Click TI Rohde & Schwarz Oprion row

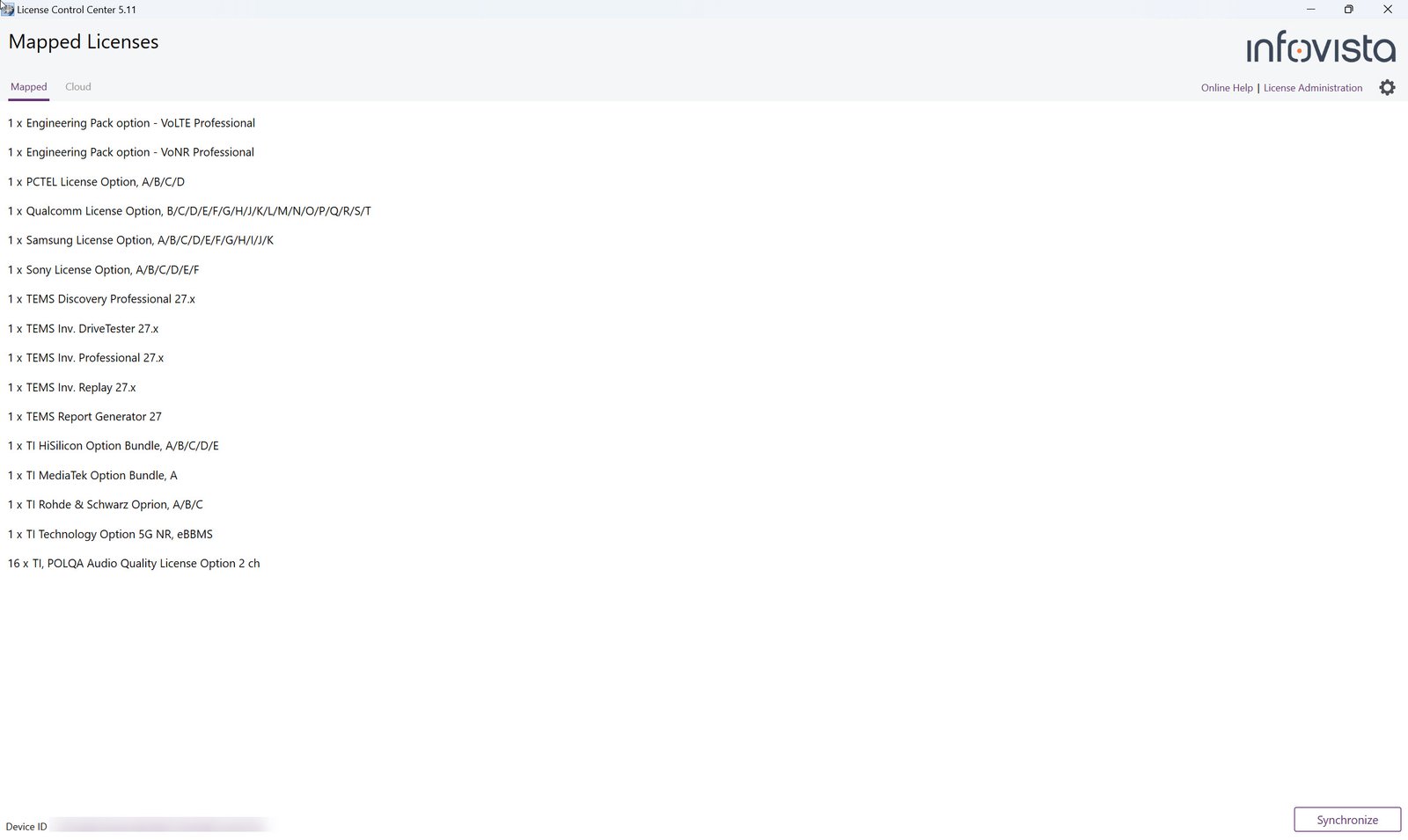point(105,505)
